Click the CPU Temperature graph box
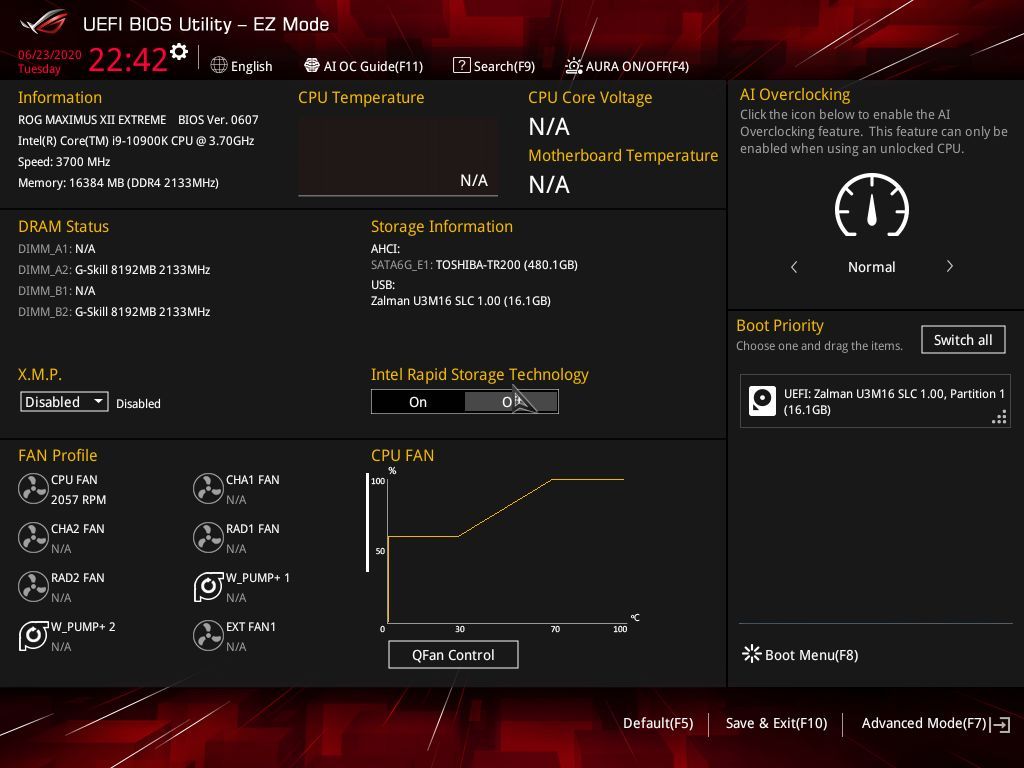 coord(398,157)
